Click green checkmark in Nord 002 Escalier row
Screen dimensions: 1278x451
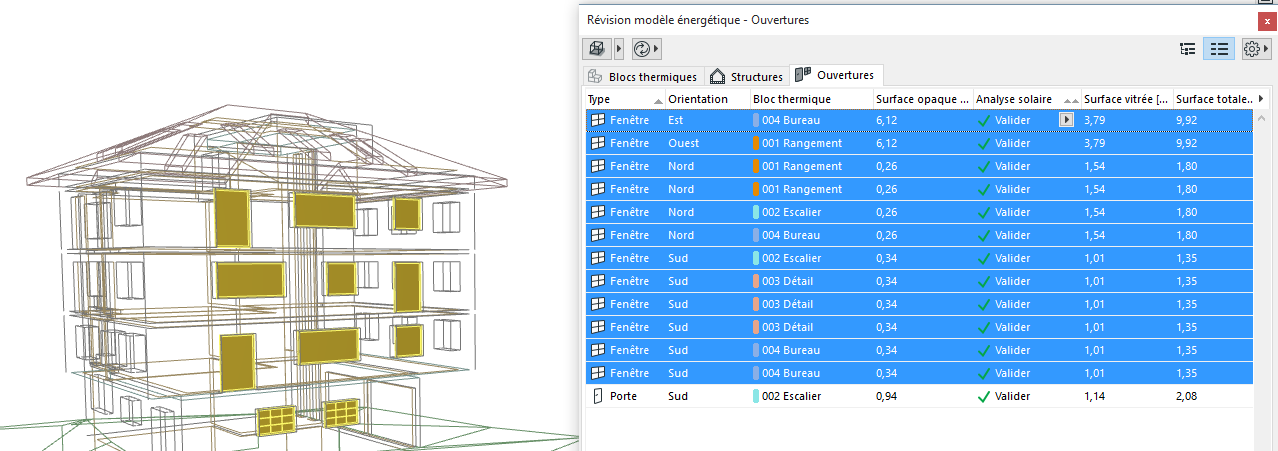point(984,212)
